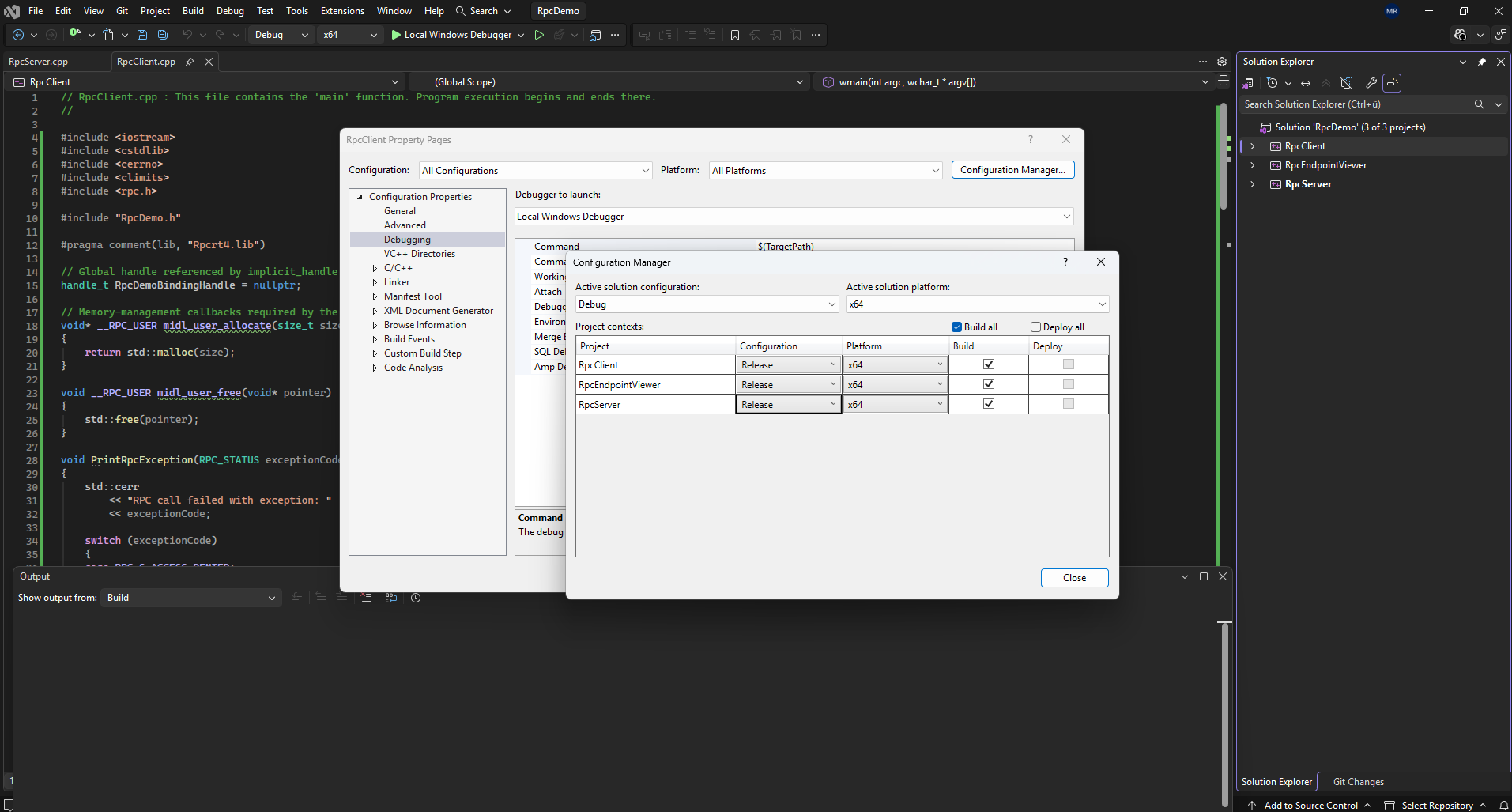Click Start Without Debugging outline arrow
Image resolution: width=1512 pixels, height=812 pixels.
[x=539, y=35]
